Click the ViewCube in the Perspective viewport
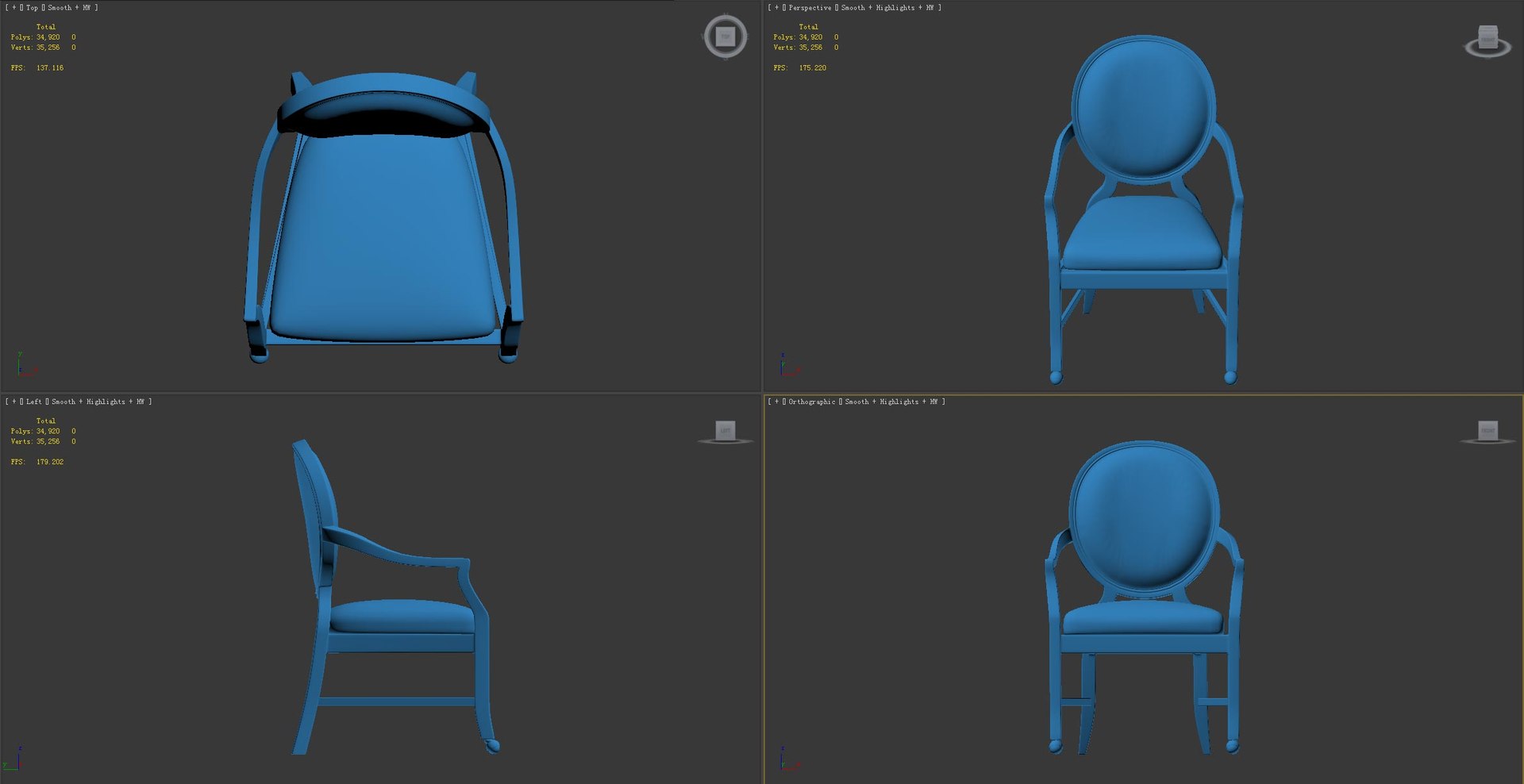The width and height of the screenshot is (1524, 784). pos(1487,41)
